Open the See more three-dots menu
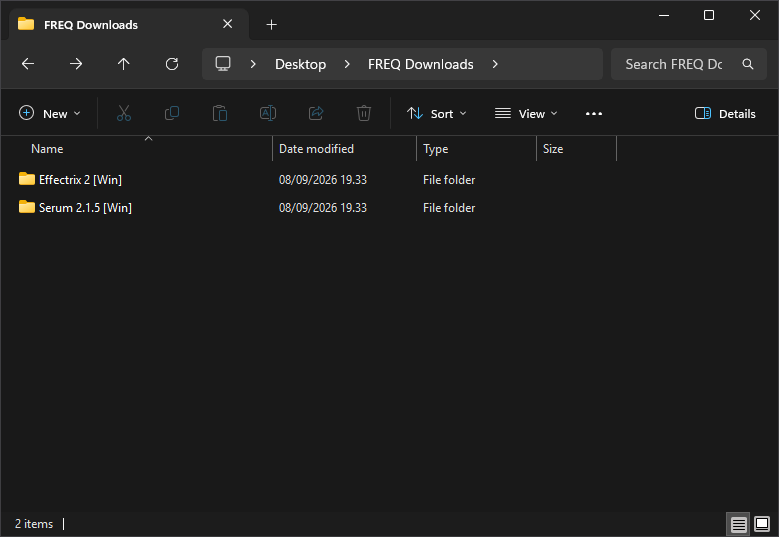Image resolution: width=779 pixels, height=537 pixels. coord(594,114)
